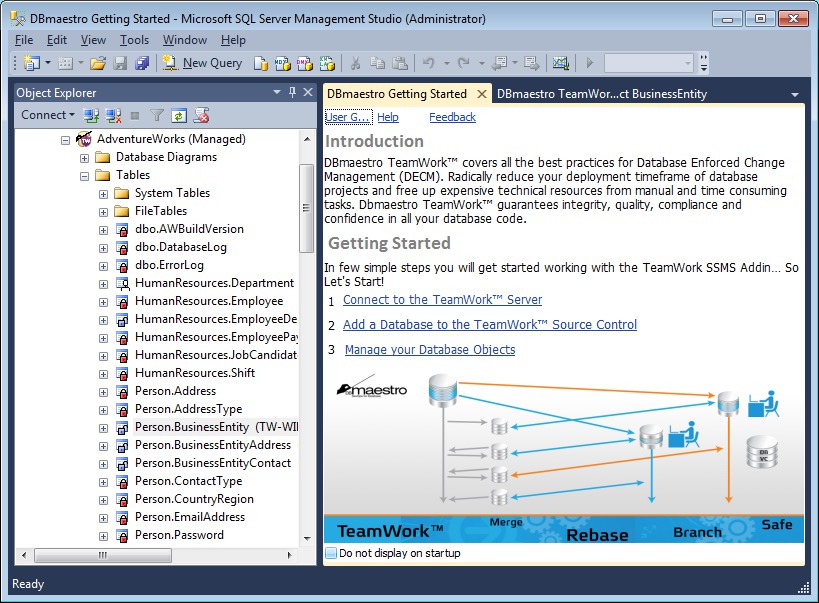This screenshot has width=819, height=603.
Task: Open the Help link in Getting Started
Action: point(388,117)
